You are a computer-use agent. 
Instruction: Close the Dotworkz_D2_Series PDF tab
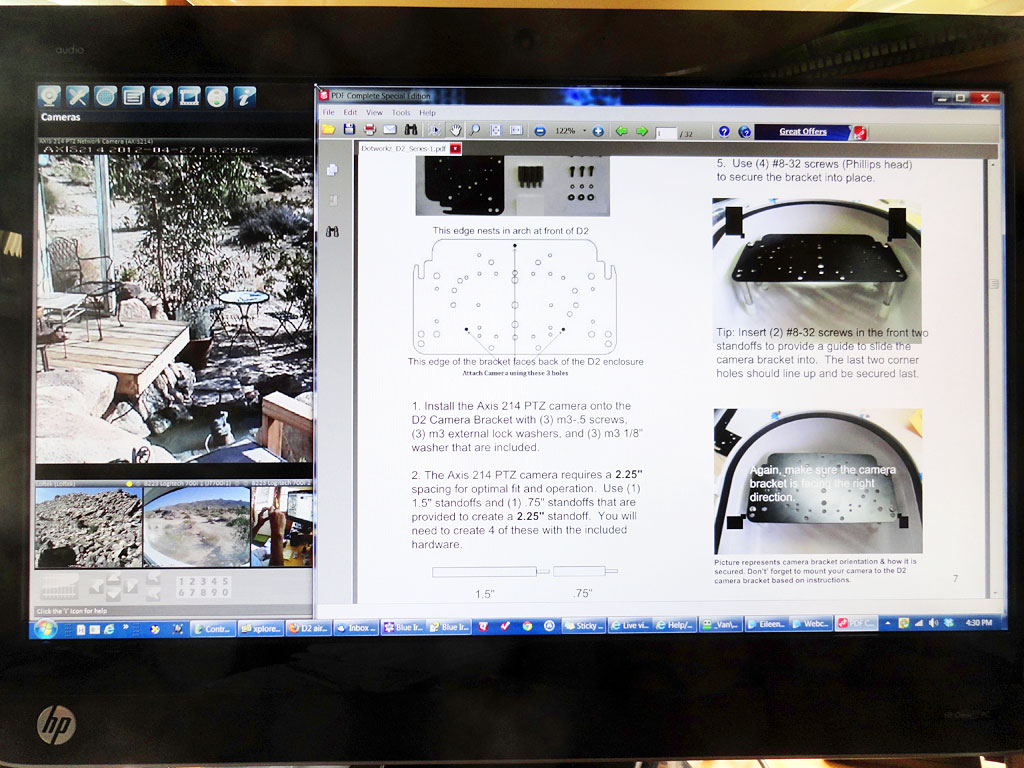(x=455, y=148)
